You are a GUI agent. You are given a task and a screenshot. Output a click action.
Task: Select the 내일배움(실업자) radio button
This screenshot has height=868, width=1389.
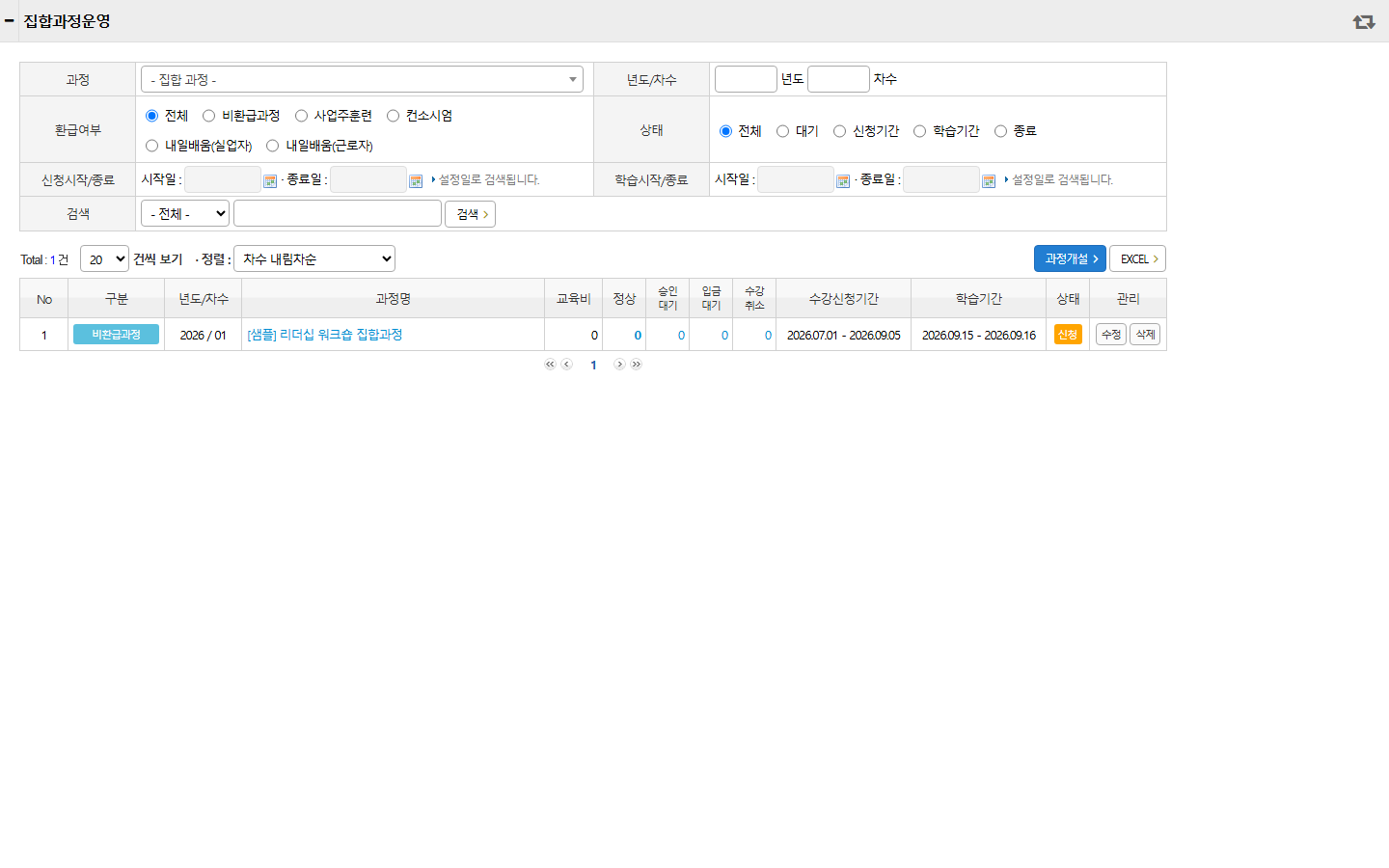coord(151,146)
